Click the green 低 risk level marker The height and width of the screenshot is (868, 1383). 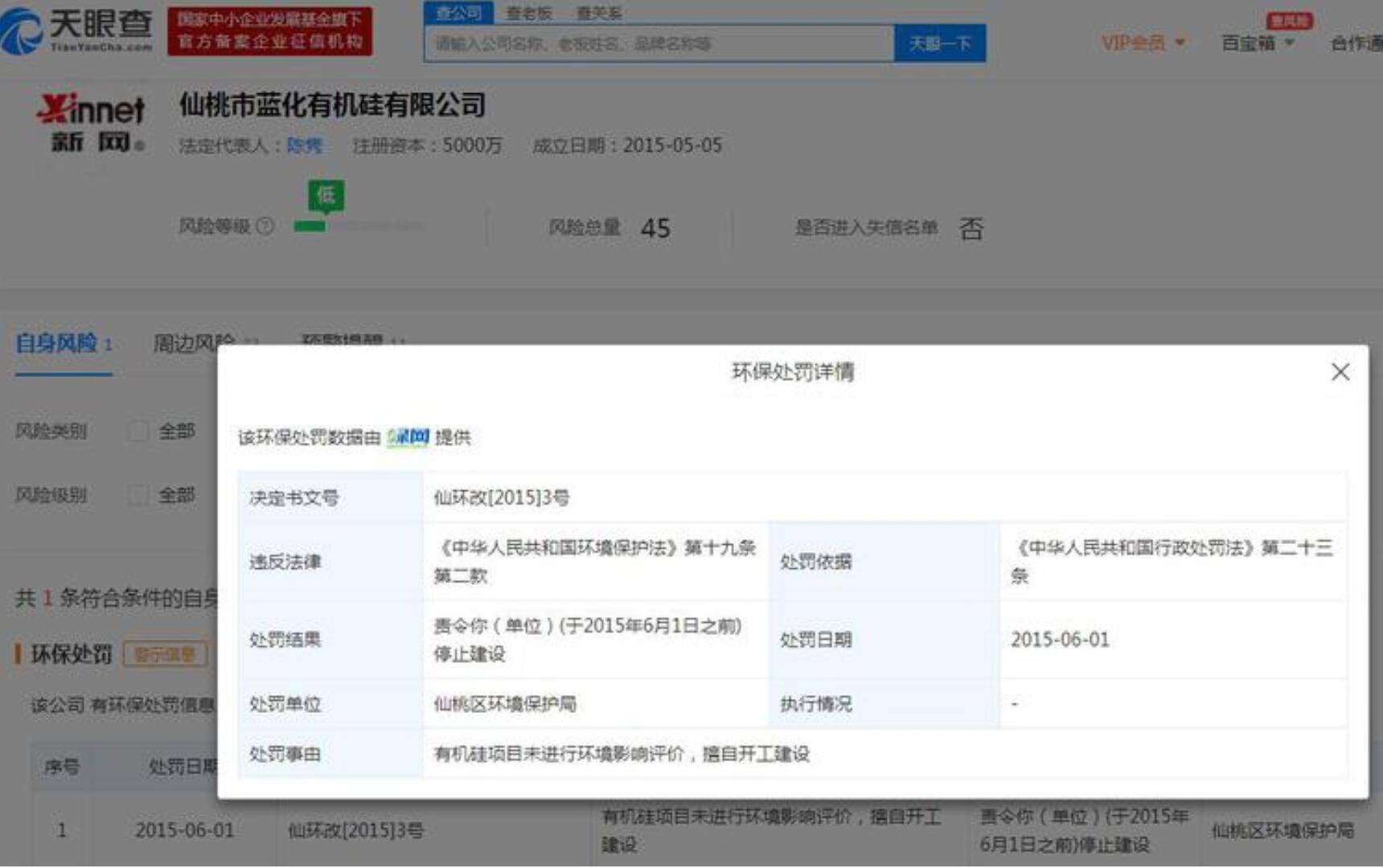[x=326, y=195]
